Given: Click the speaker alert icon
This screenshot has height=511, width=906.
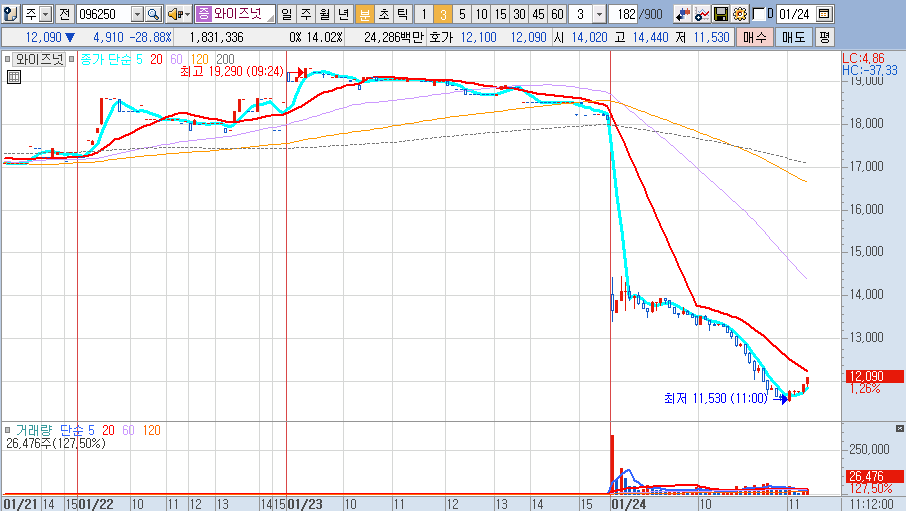Looking at the screenshot, I should (x=175, y=14).
